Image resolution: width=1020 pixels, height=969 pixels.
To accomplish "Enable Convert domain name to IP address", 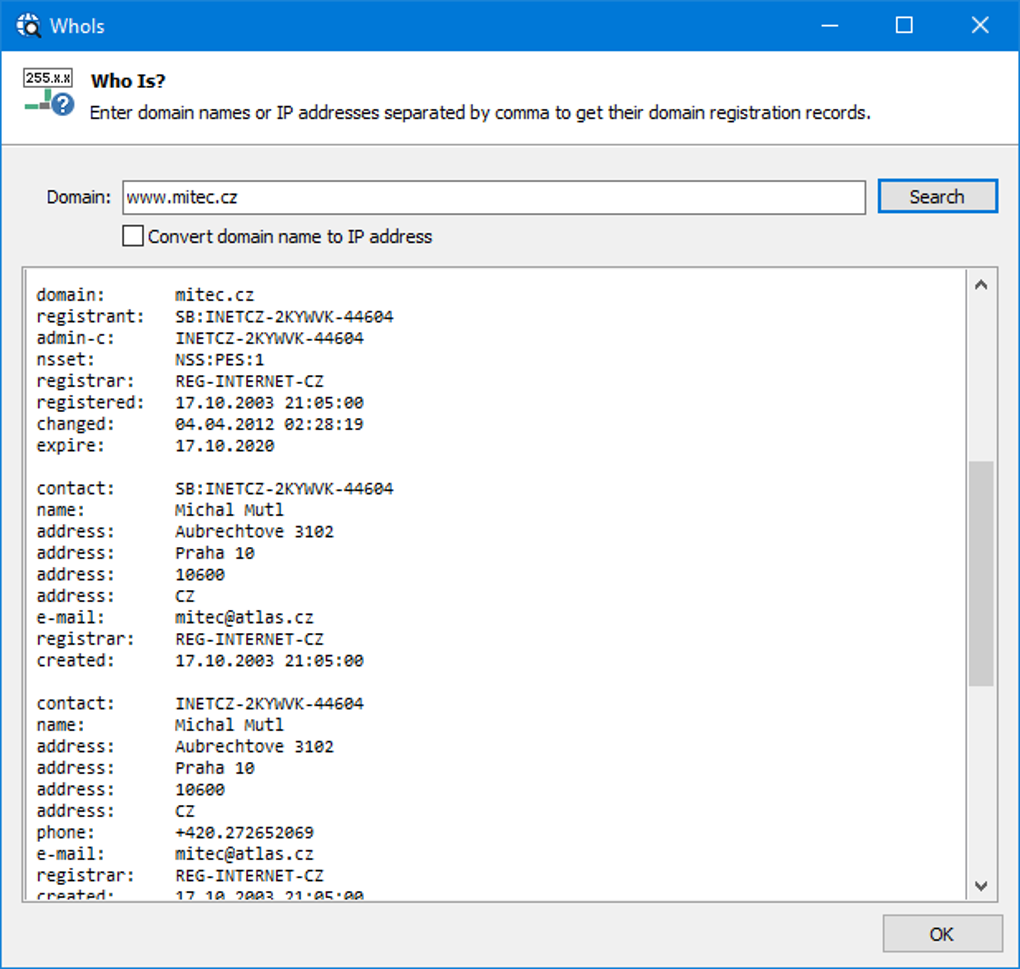I will click(133, 237).
